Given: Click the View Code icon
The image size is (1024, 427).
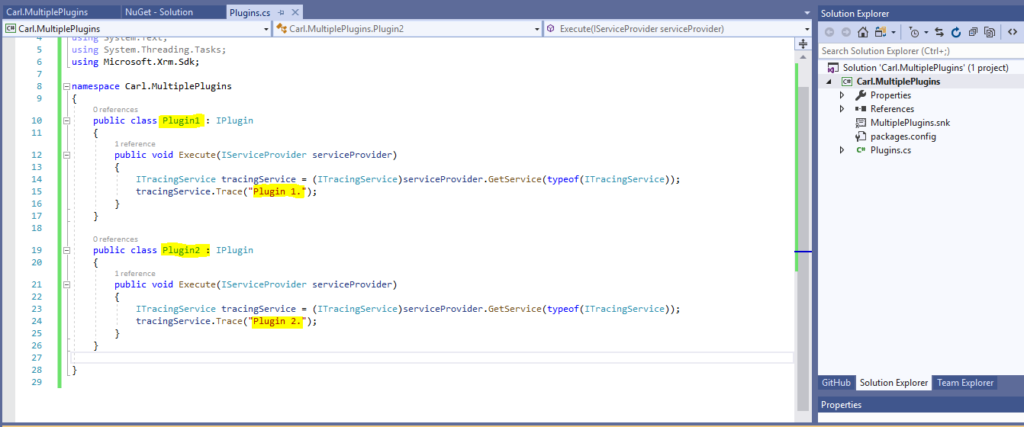Looking at the screenshot, I should [1012, 32].
